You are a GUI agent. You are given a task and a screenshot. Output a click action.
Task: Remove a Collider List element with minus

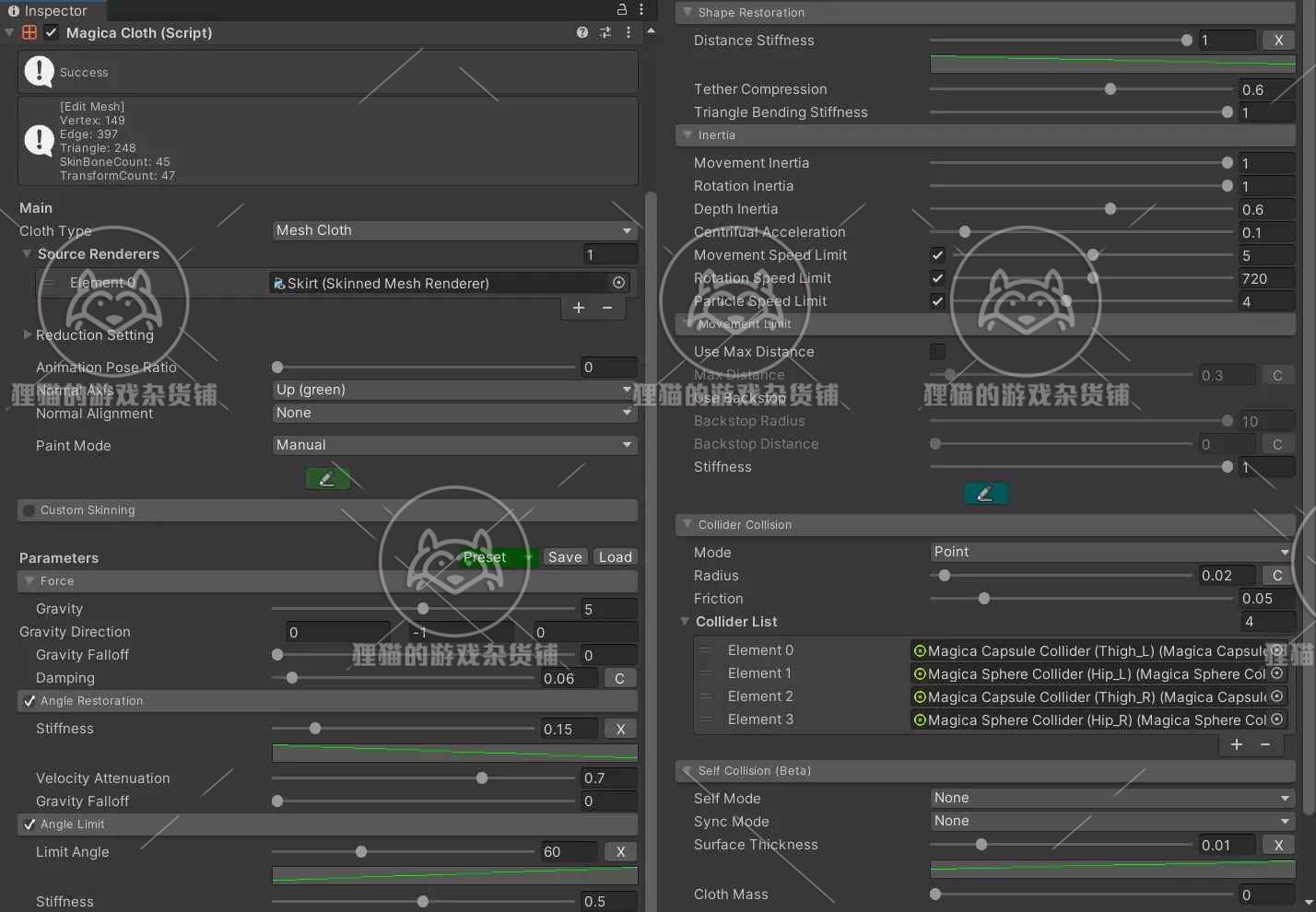coord(1265,744)
